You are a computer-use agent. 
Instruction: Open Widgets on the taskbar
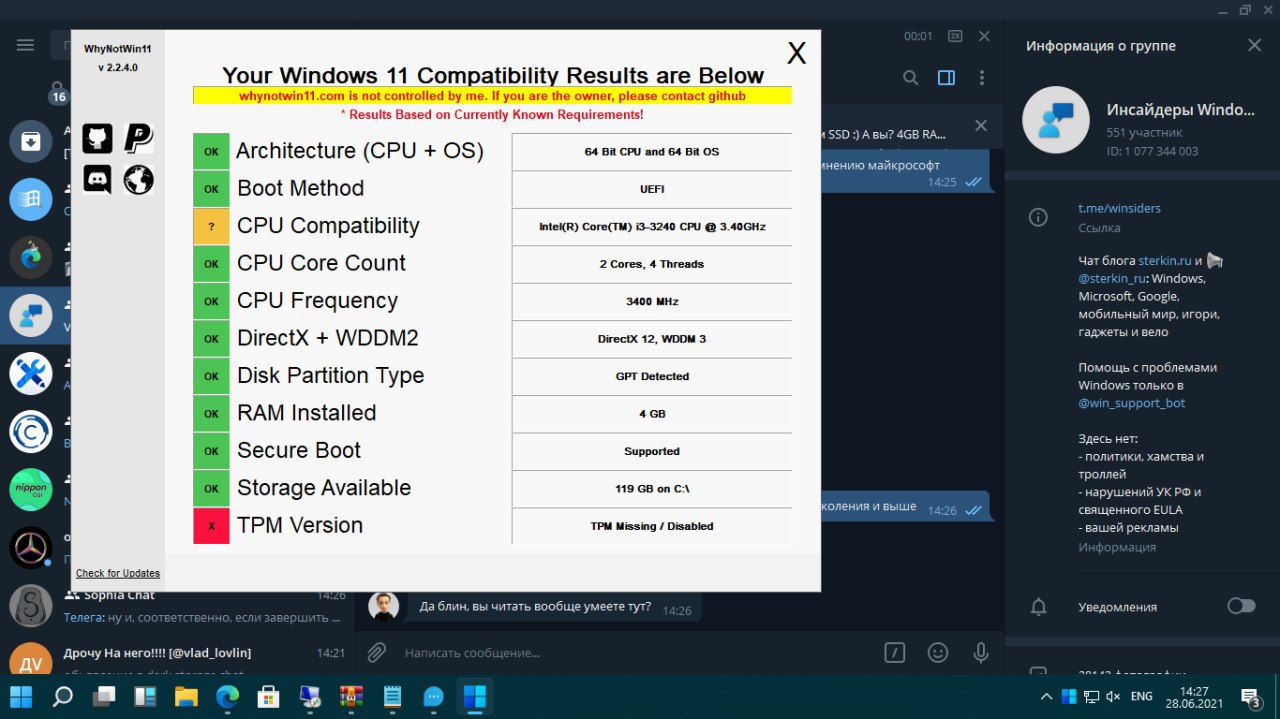[x=145, y=696]
